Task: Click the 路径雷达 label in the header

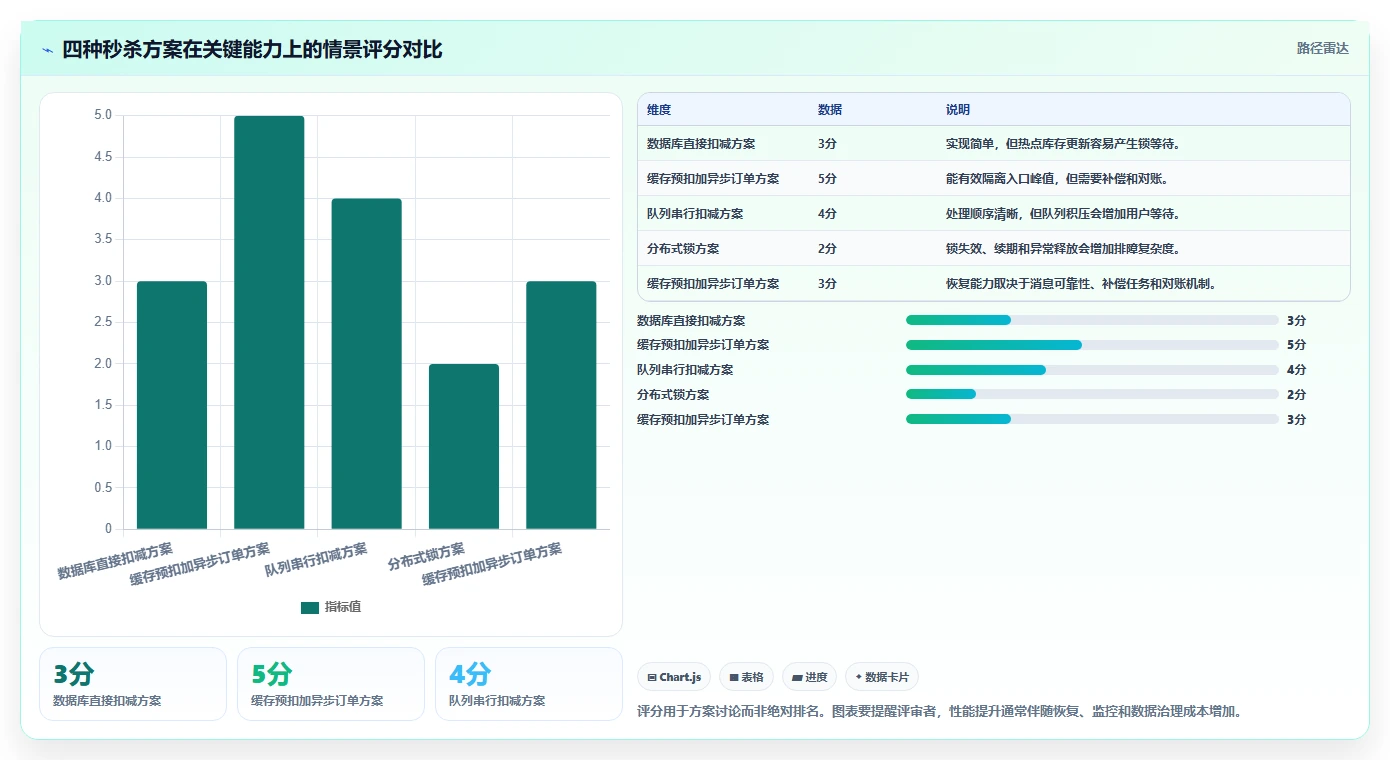Action: [1322, 48]
